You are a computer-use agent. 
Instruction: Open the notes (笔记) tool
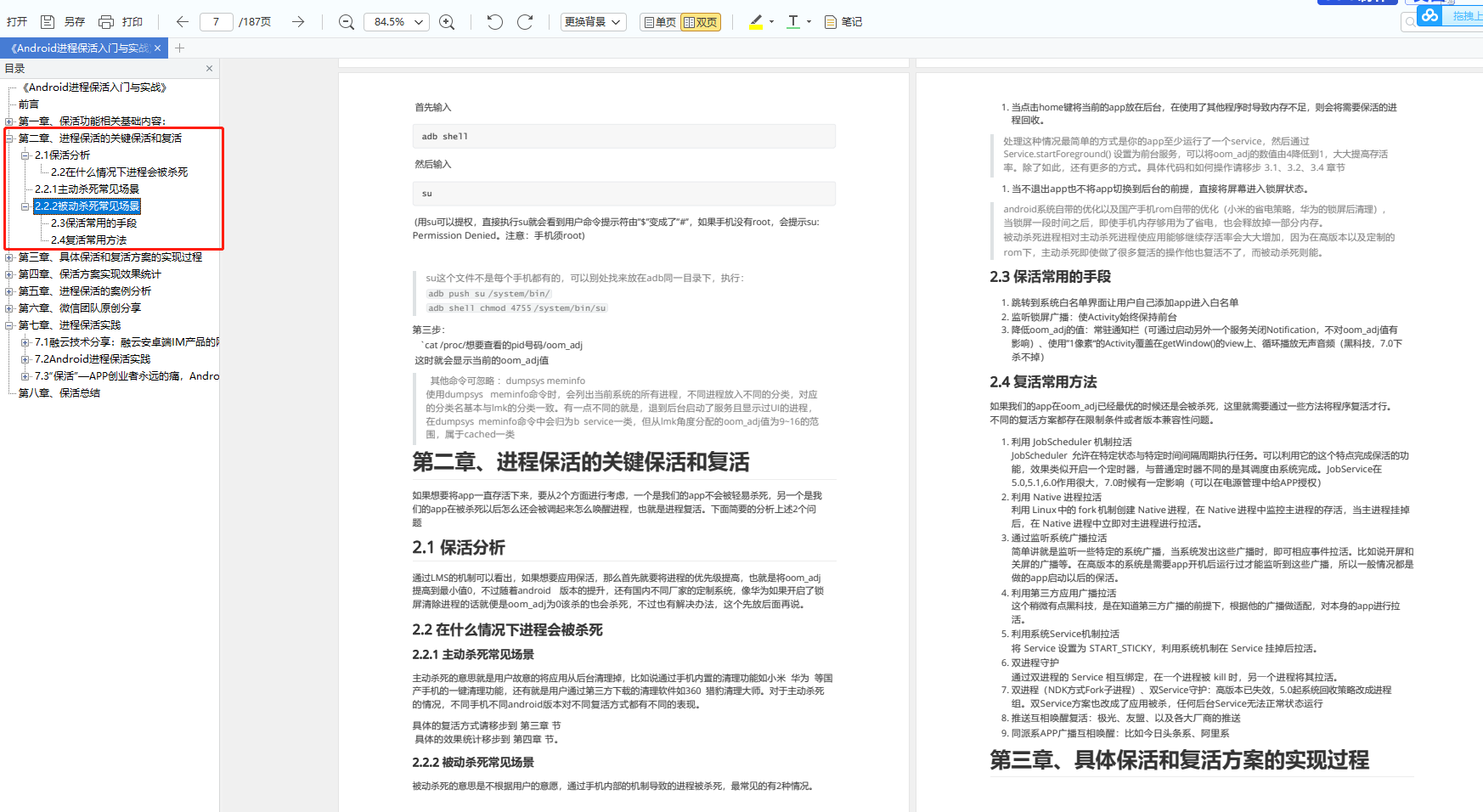(843, 22)
